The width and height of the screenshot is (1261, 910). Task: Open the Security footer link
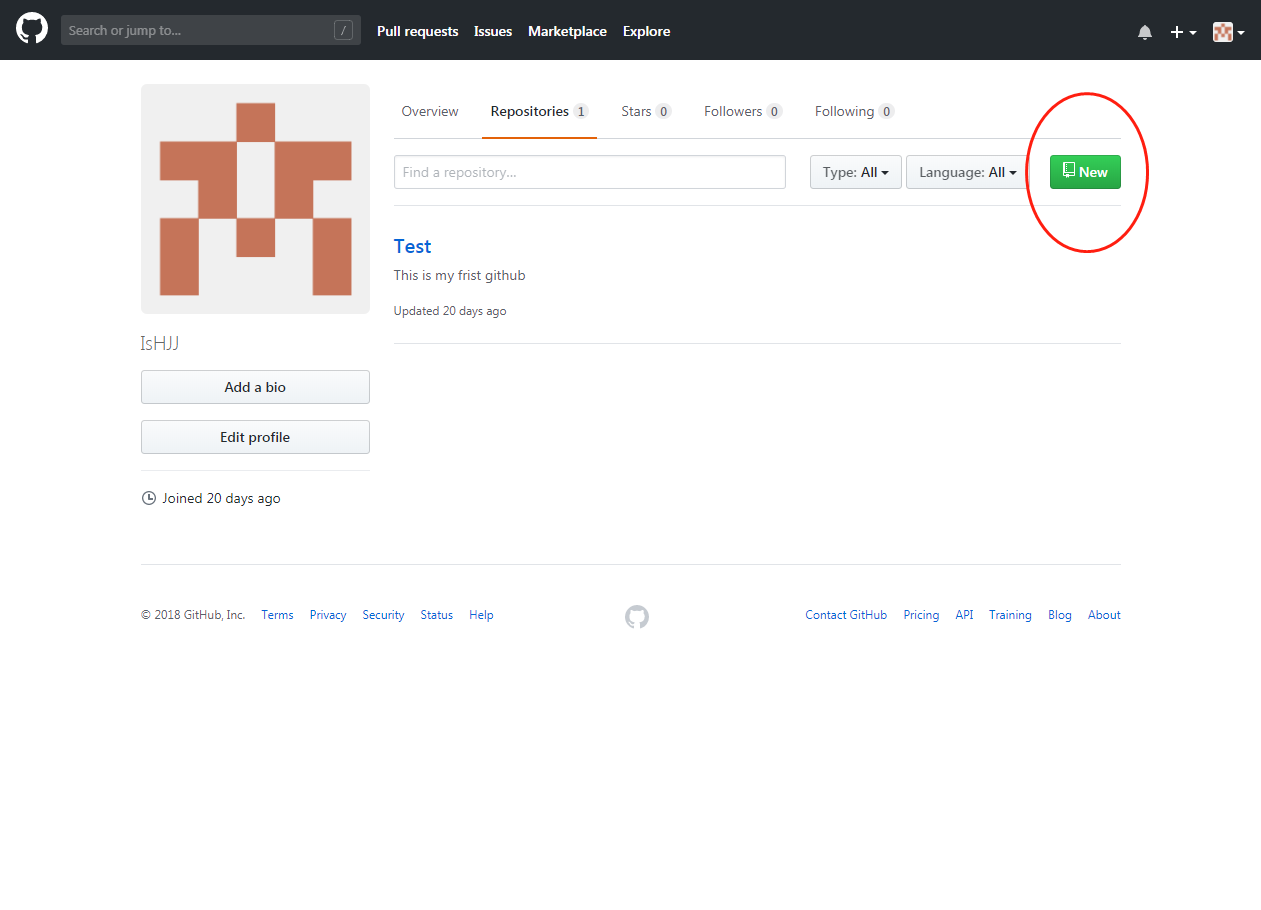pos(383,615)
